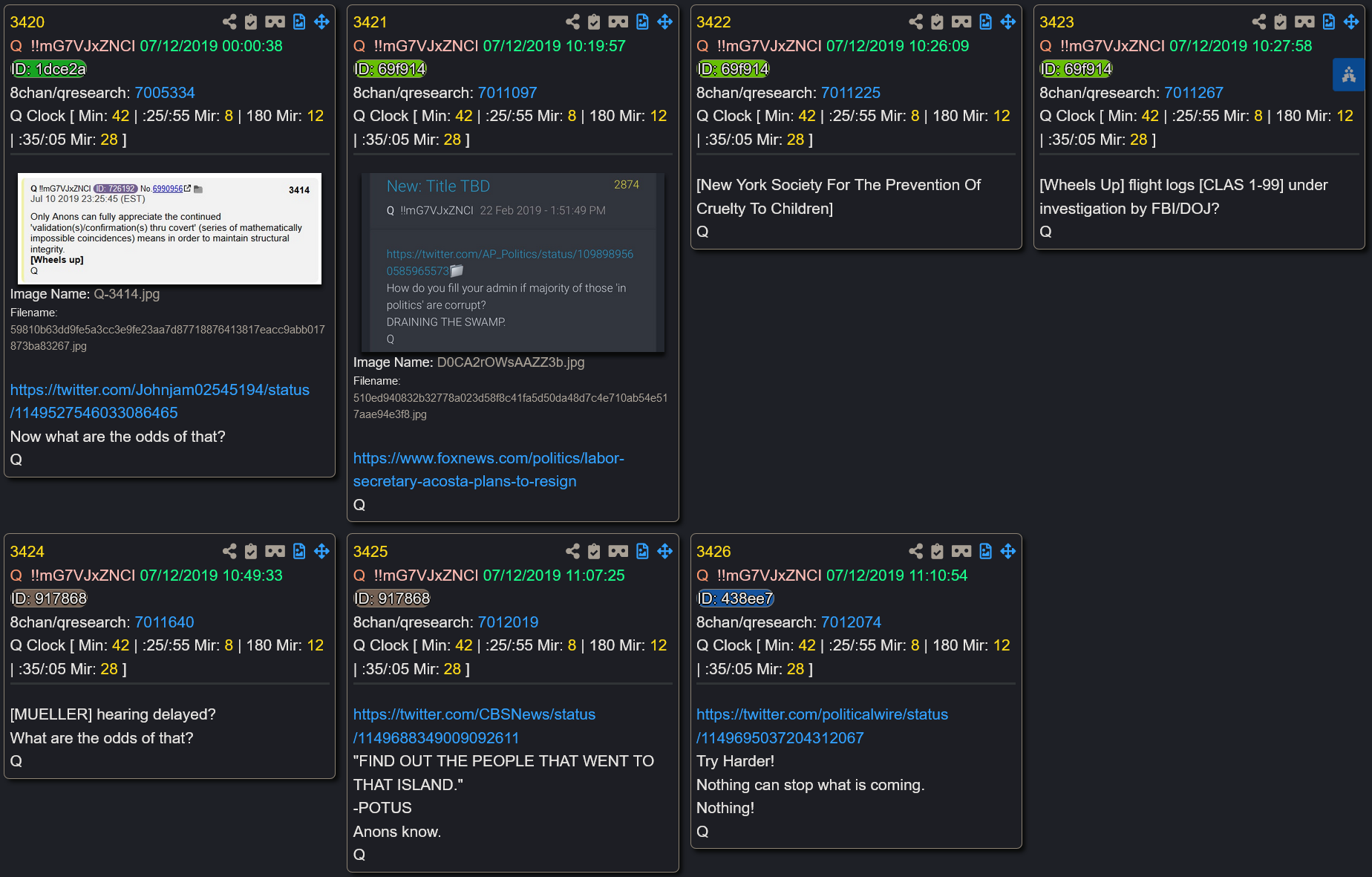1372x877 pixels.
Task: Click the image file icon on post 3423
Action: 1328,22
